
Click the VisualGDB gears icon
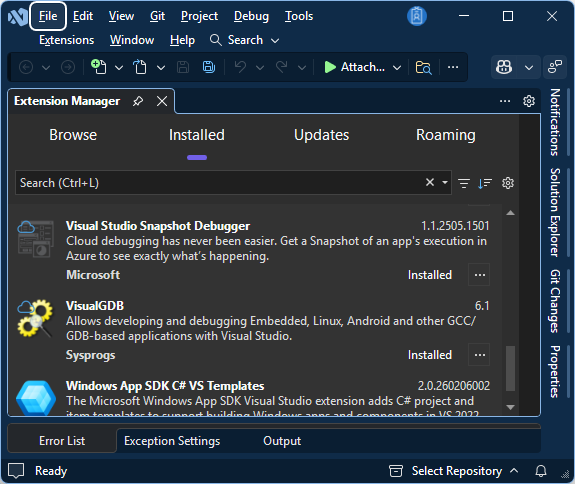pyautogui.click(x=35, y=318)
